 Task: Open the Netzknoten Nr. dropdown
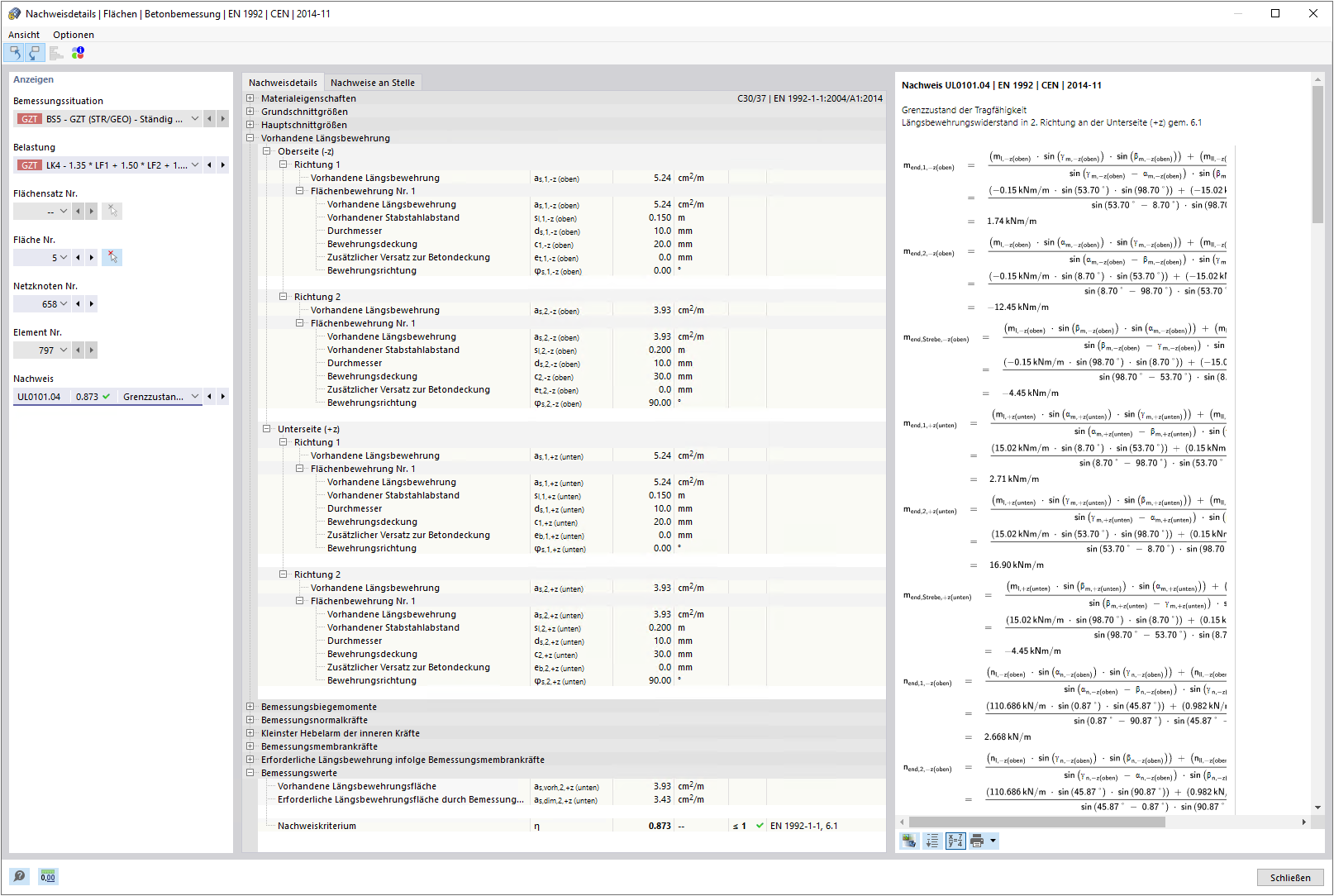coord(64,304)
